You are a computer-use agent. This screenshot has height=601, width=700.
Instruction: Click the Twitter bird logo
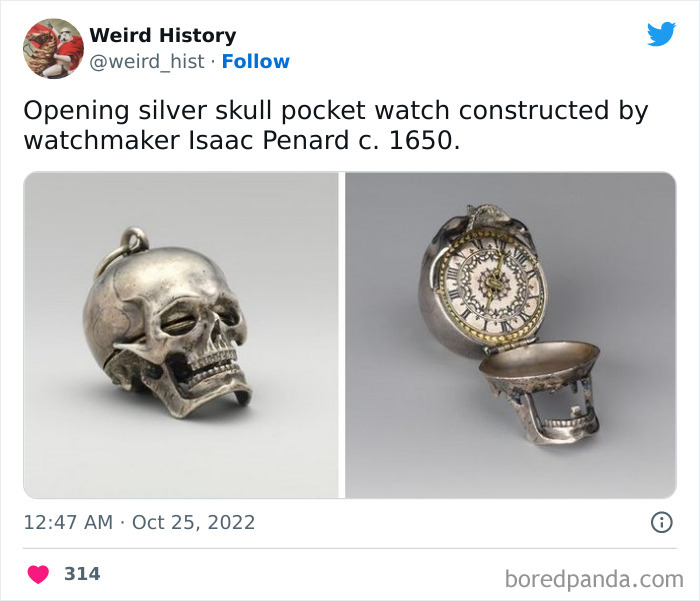[x=662, y=33]
